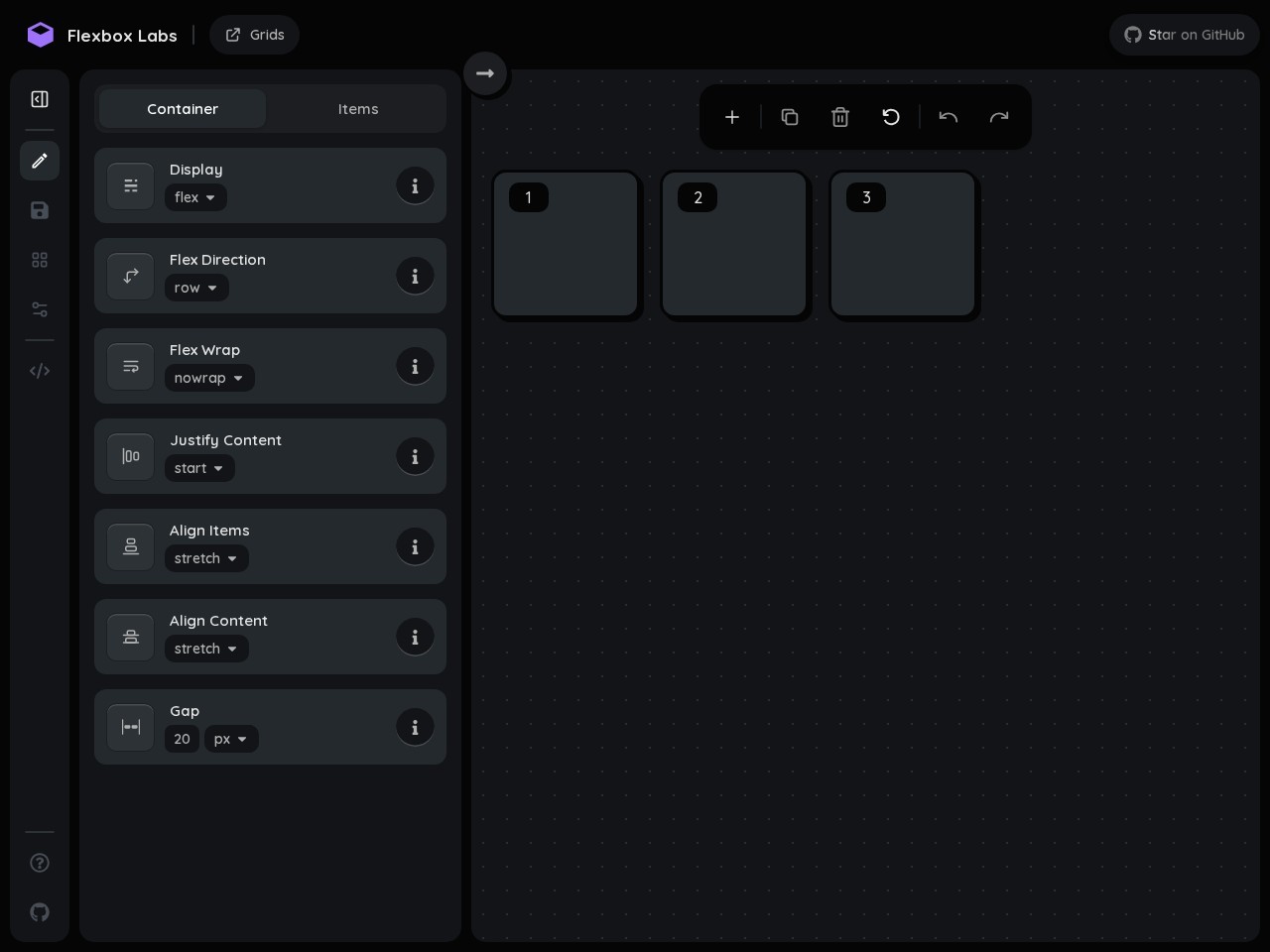Show info for Flex Wrap property

pyautogui.click(x=415, y=366)
